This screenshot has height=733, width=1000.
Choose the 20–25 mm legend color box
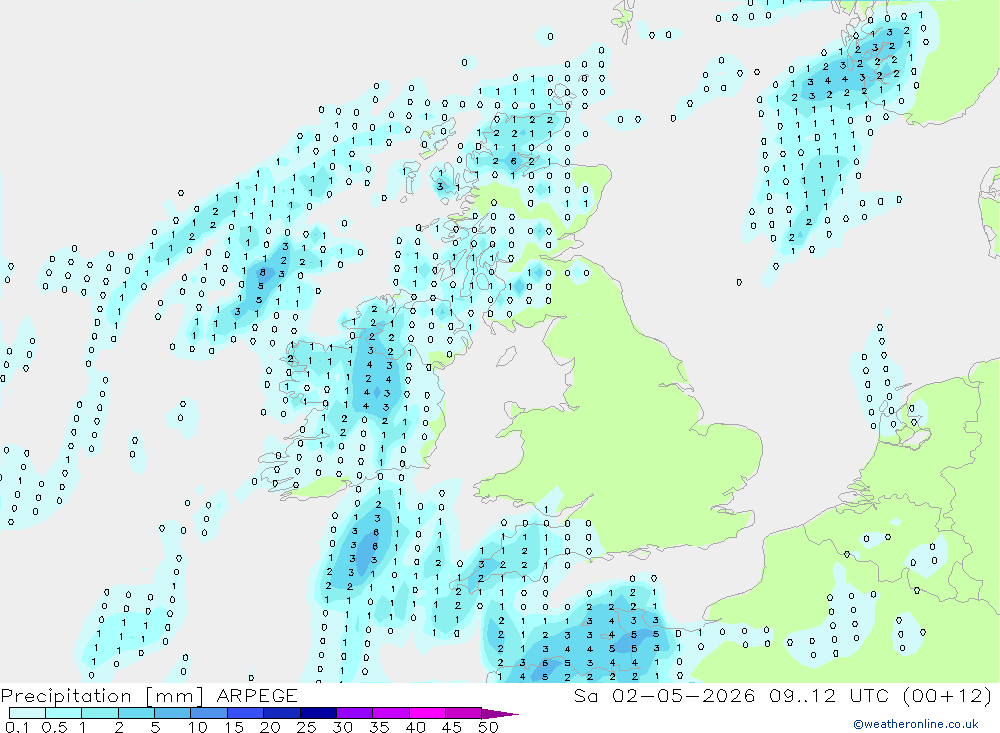click(x=282, y=713)
